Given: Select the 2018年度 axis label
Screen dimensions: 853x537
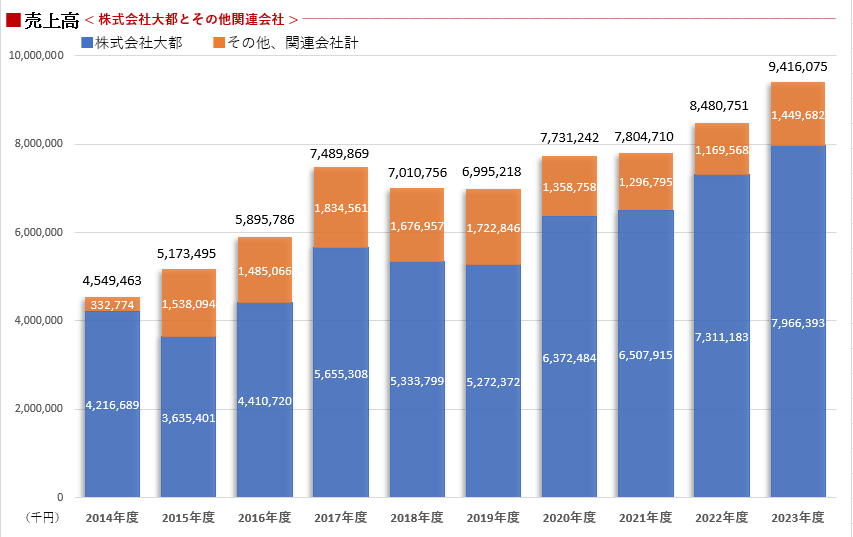Looking at the screenshot, I should [417, 517].
